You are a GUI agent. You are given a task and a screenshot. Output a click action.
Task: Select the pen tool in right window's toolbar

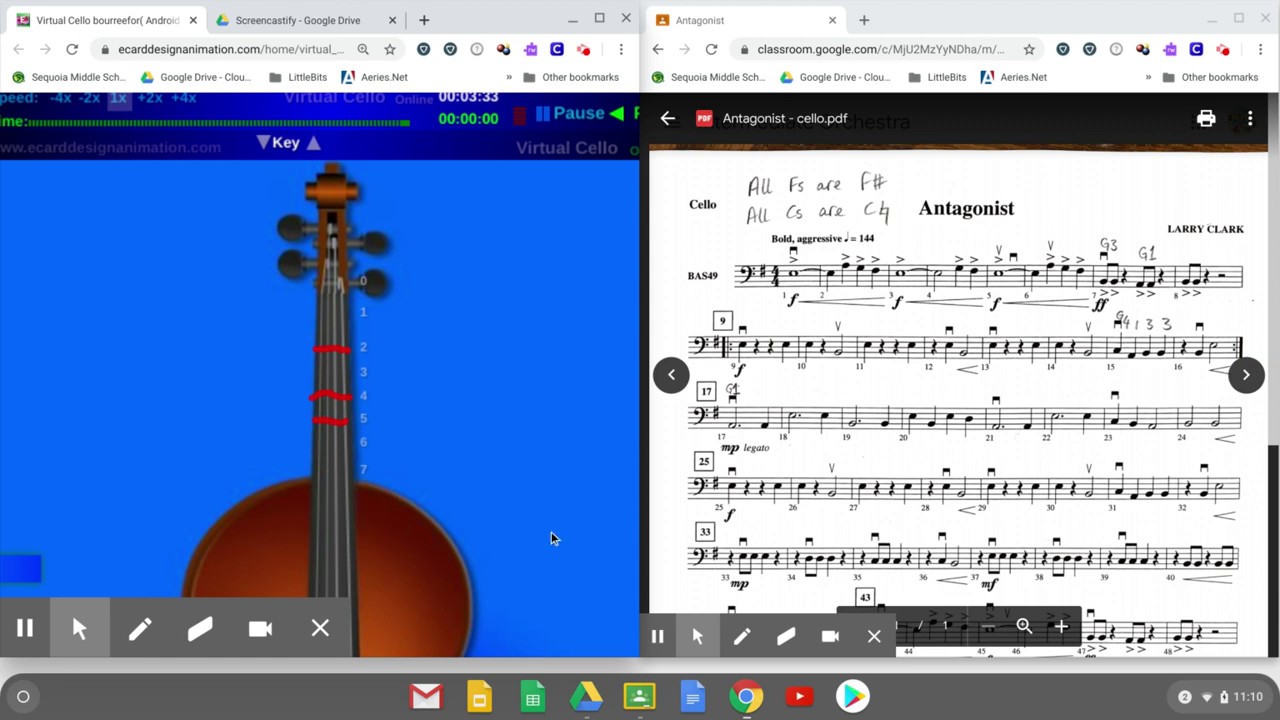coord(742,636)
